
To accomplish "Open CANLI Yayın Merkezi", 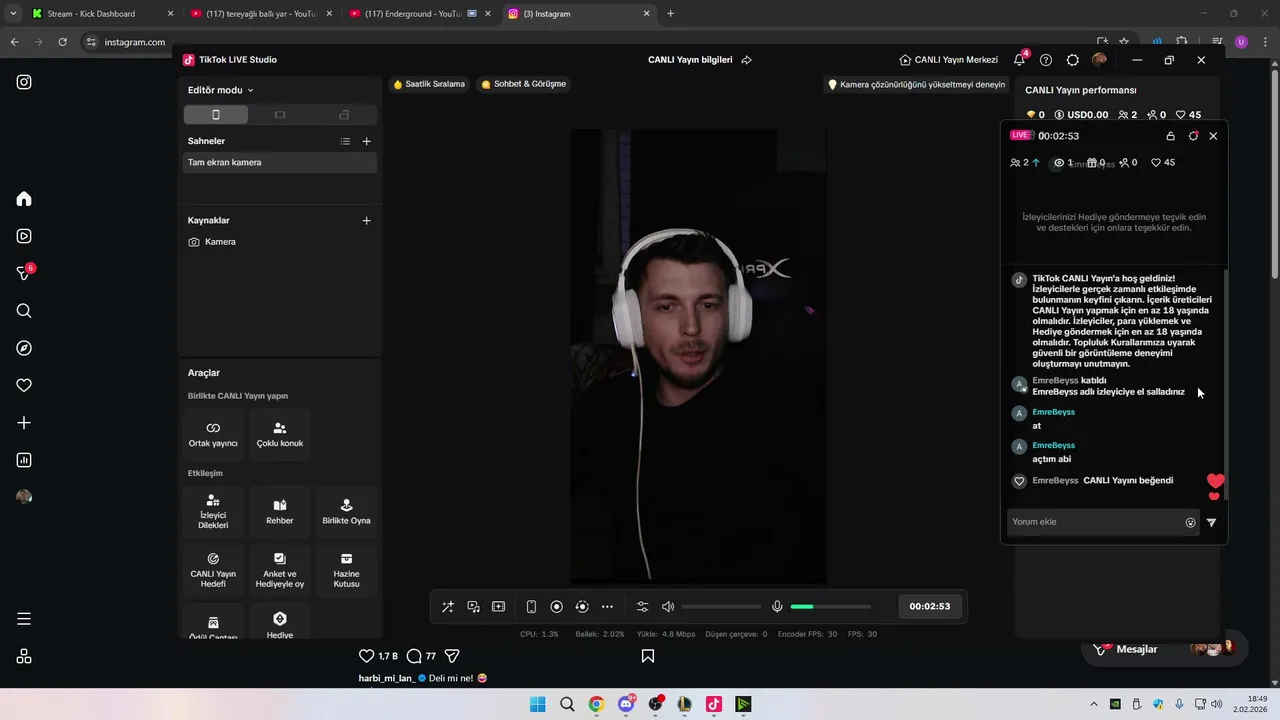I will [x=948, y=60].
